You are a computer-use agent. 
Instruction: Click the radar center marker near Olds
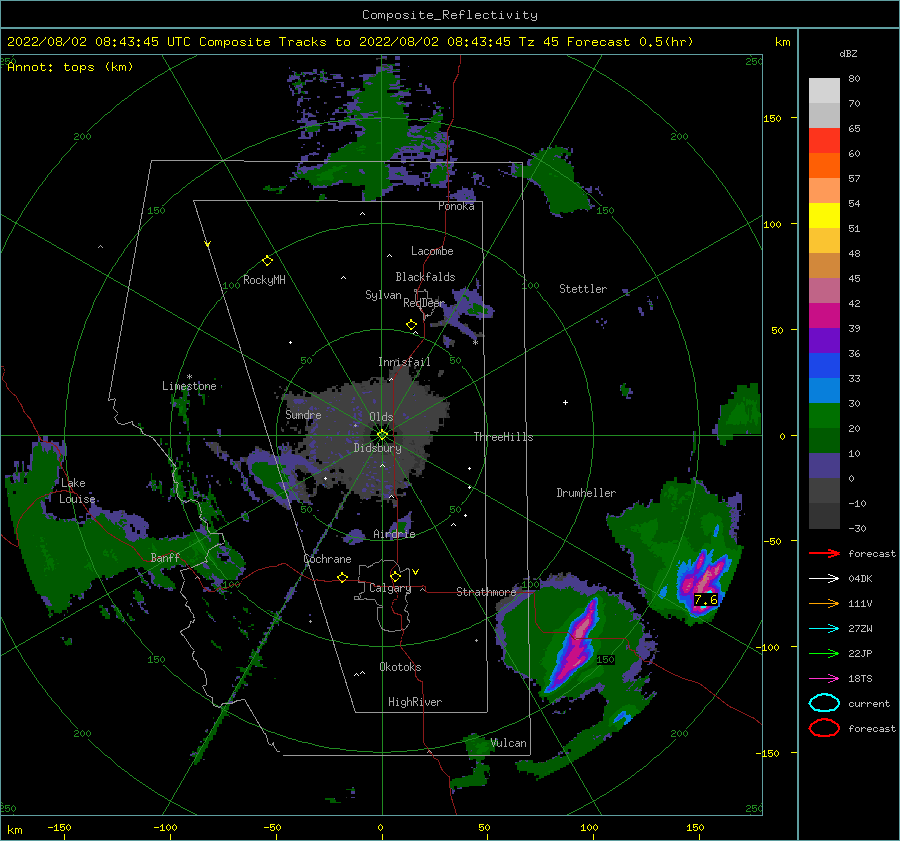click(x=382, y=435)
